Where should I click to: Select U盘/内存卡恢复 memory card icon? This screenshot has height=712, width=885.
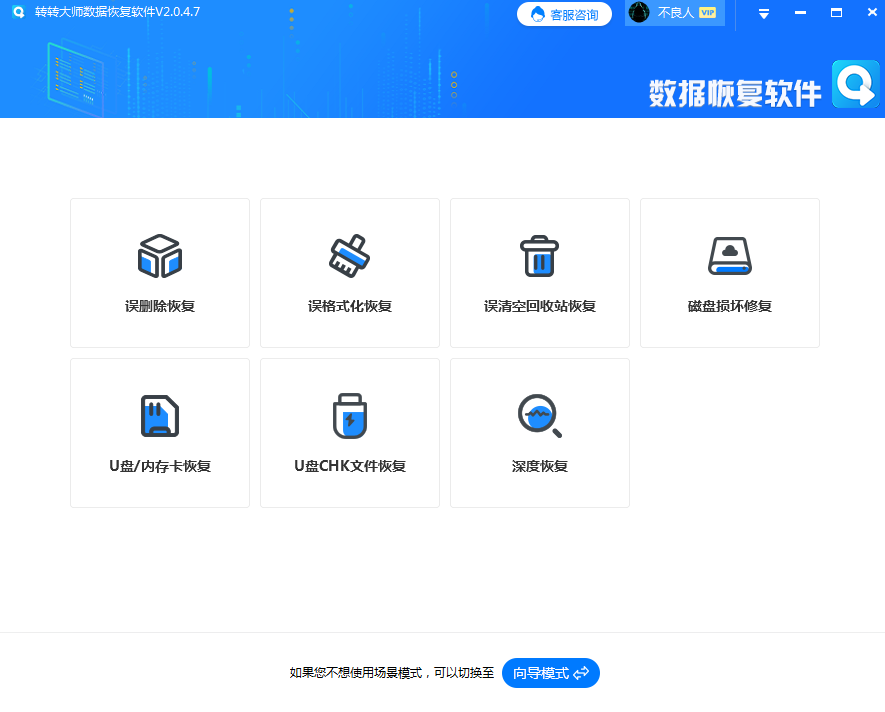pos(159,415)
